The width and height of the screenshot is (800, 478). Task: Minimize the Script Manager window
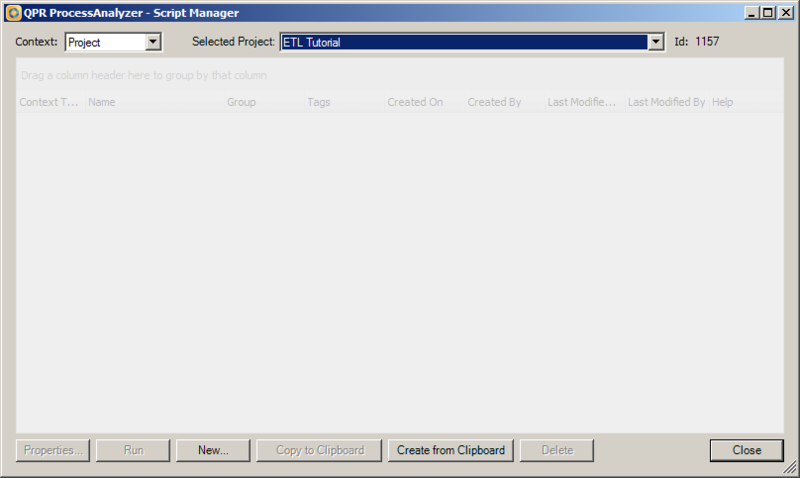pos(751,13)
